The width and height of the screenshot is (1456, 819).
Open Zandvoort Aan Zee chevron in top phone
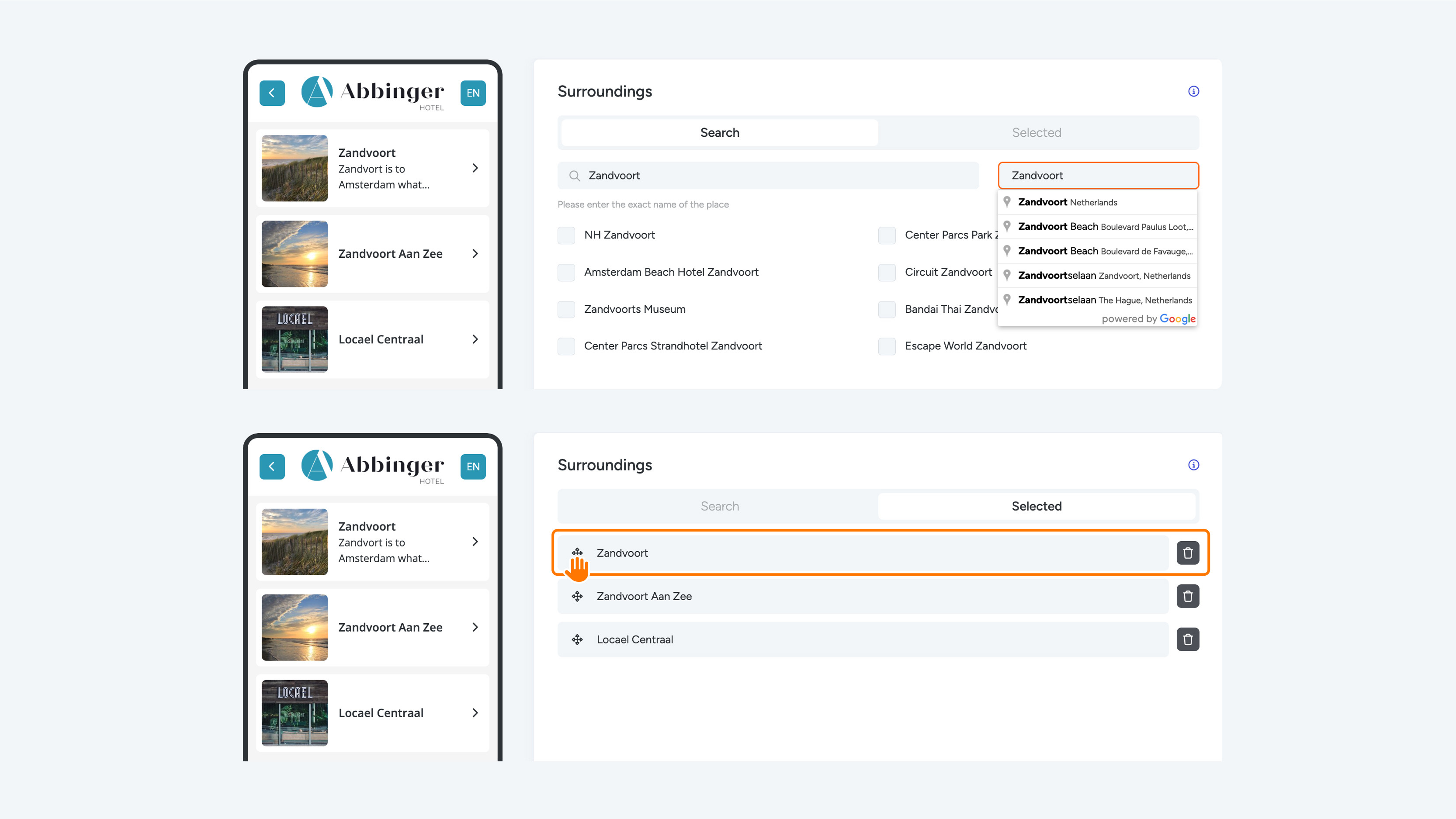[475, 254]
